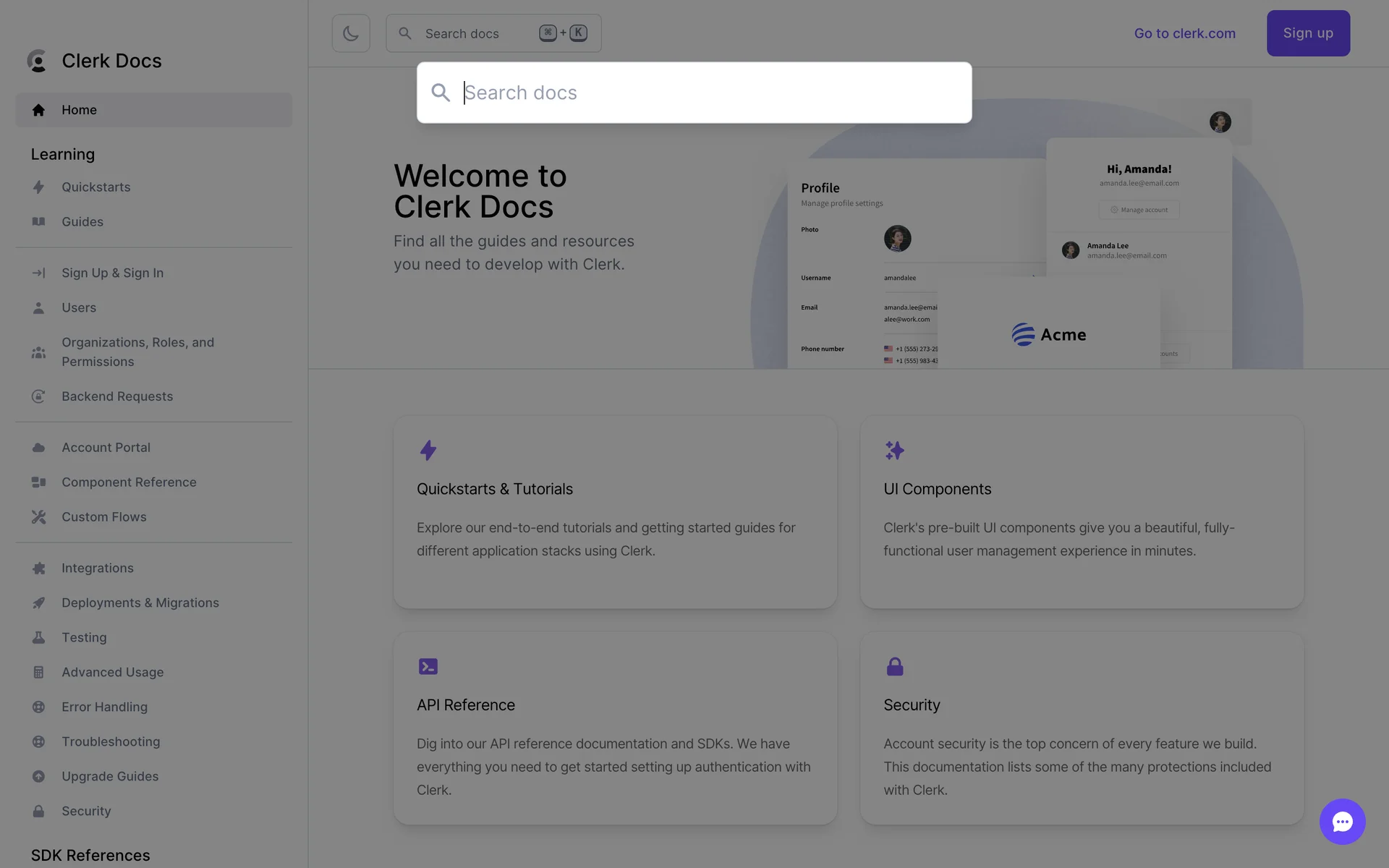This screenshot has height=868, width=1389.
Task: Expand Organizations, Roles, and Permissions
Action: 137,352
